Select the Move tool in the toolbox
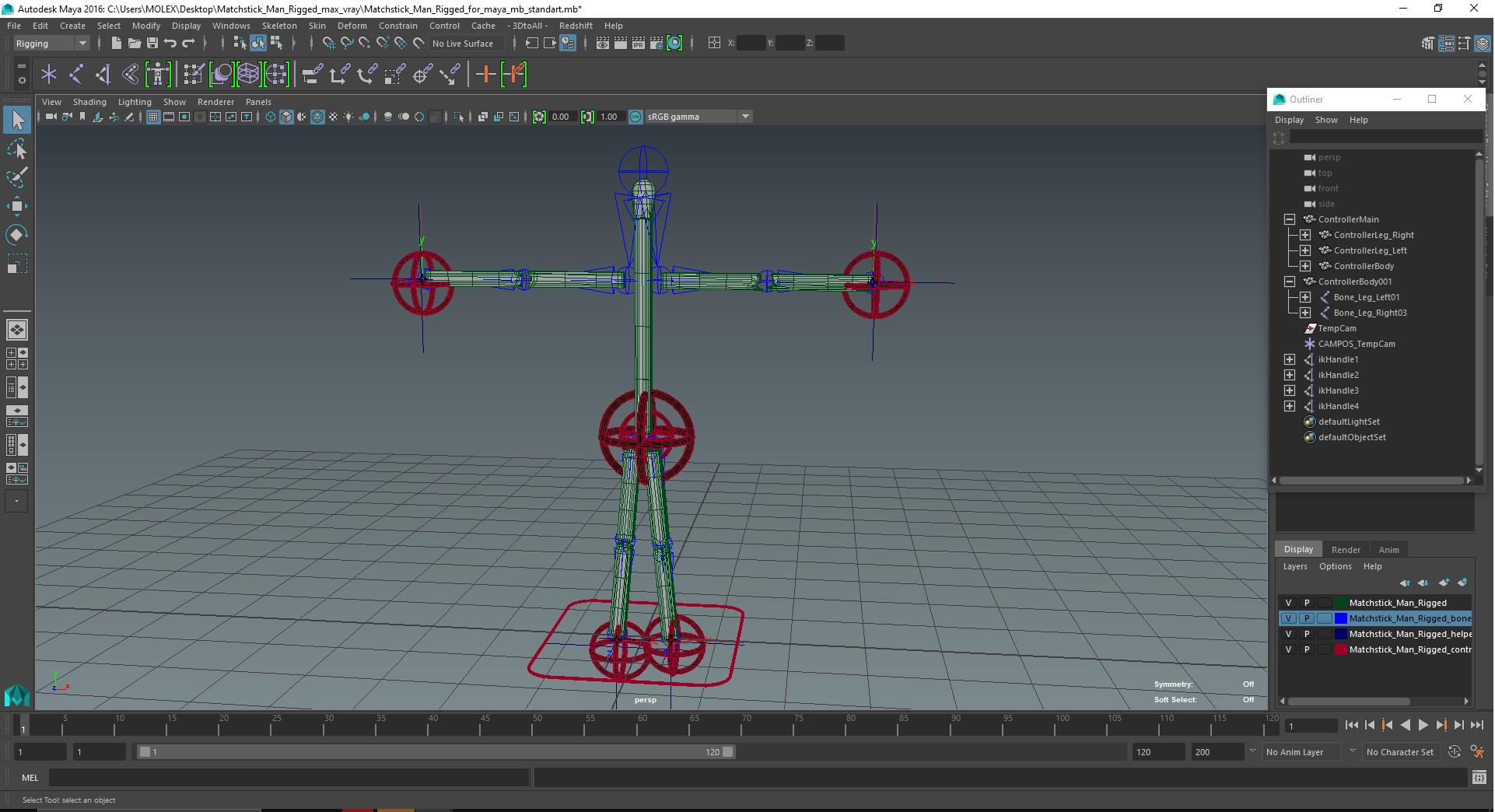The width and height of the screenshot is (1495, 812). click(x=17, y=206)
